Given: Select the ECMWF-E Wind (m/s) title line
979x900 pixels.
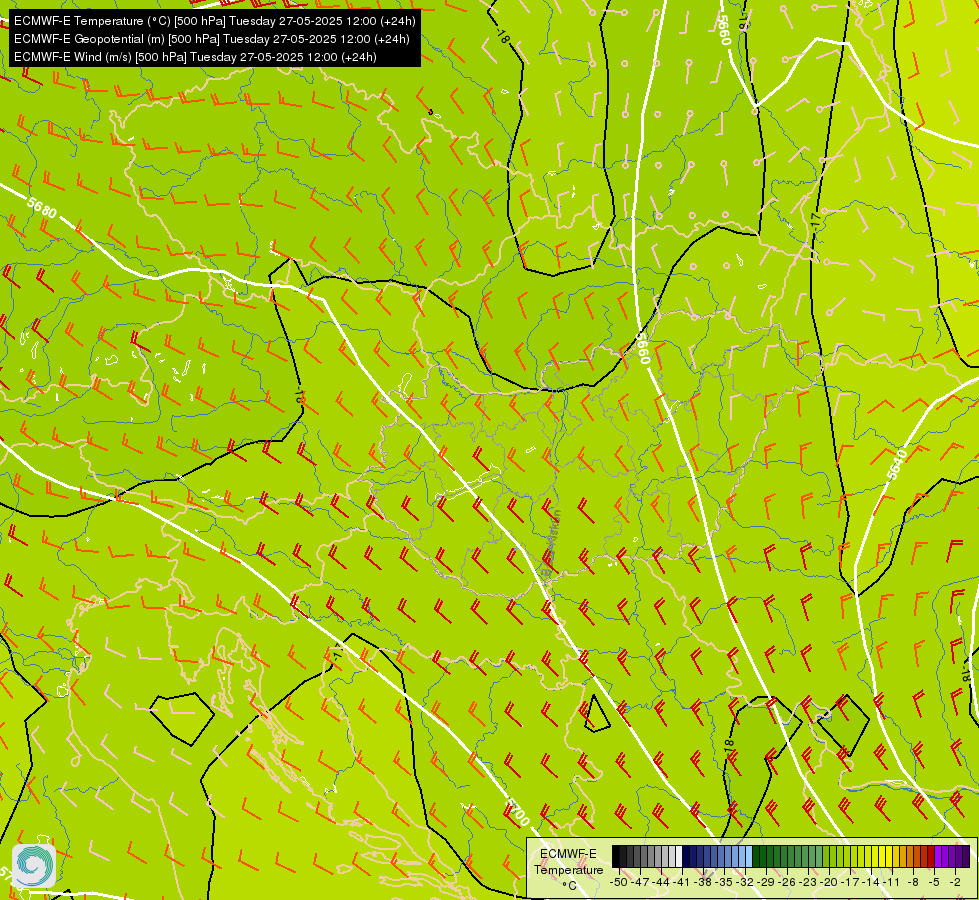Looking at the screenshot, I should pyautogui.click(x=195, y=57).
